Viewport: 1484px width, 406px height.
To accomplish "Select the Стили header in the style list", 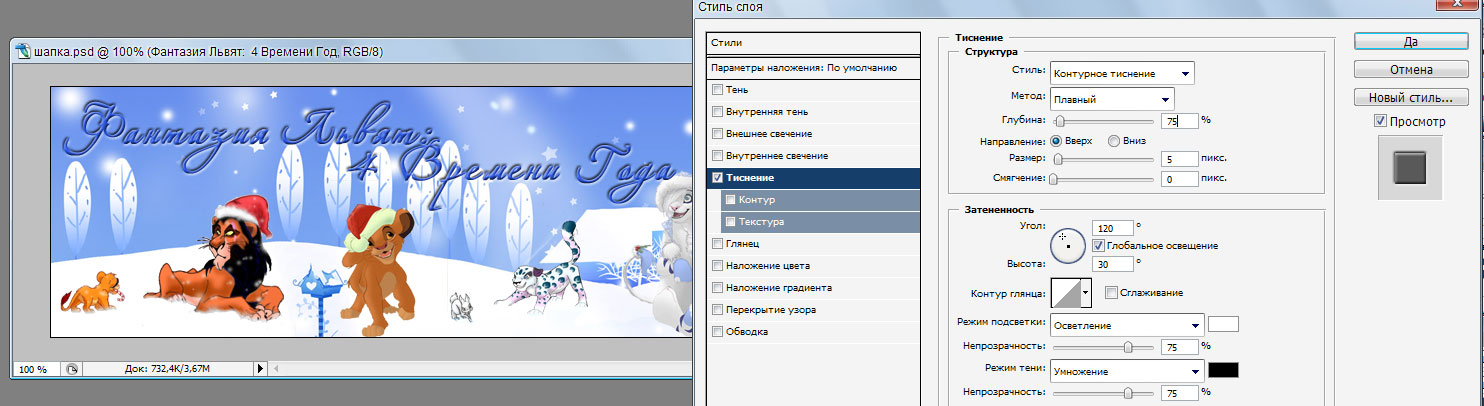I will (813, 43).
